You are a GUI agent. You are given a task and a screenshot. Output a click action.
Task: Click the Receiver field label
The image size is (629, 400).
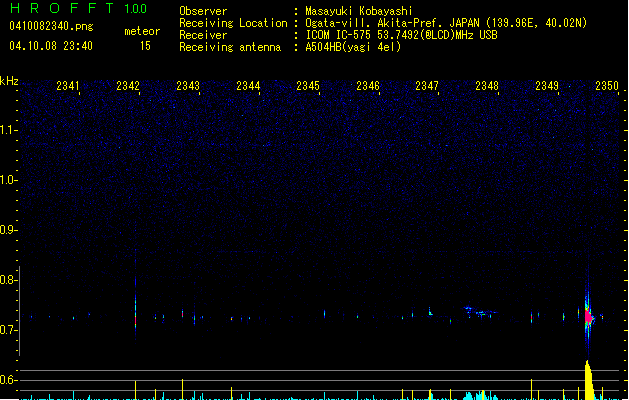click(x=203, y=35)
